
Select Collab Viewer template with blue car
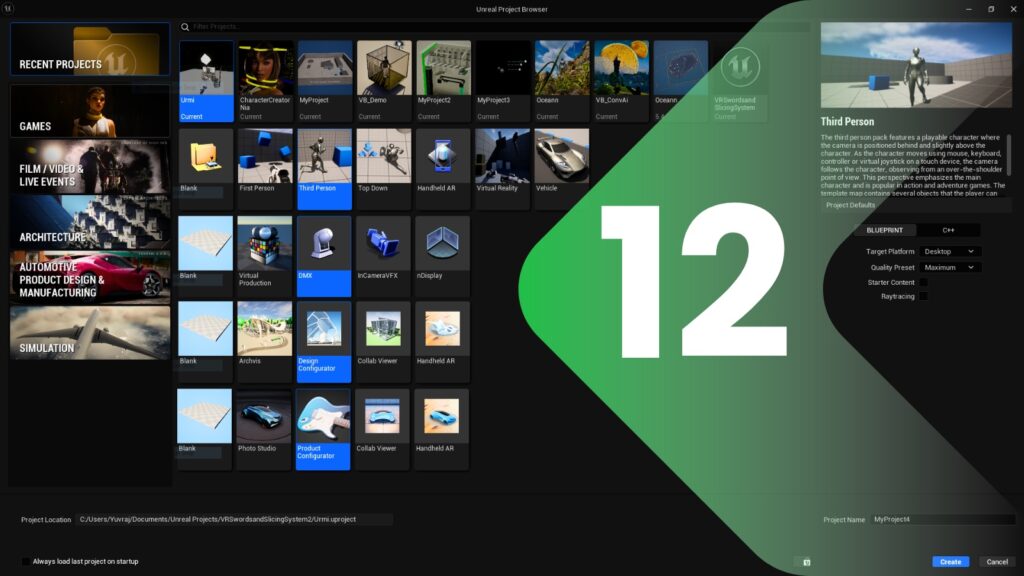coord(382,429)
